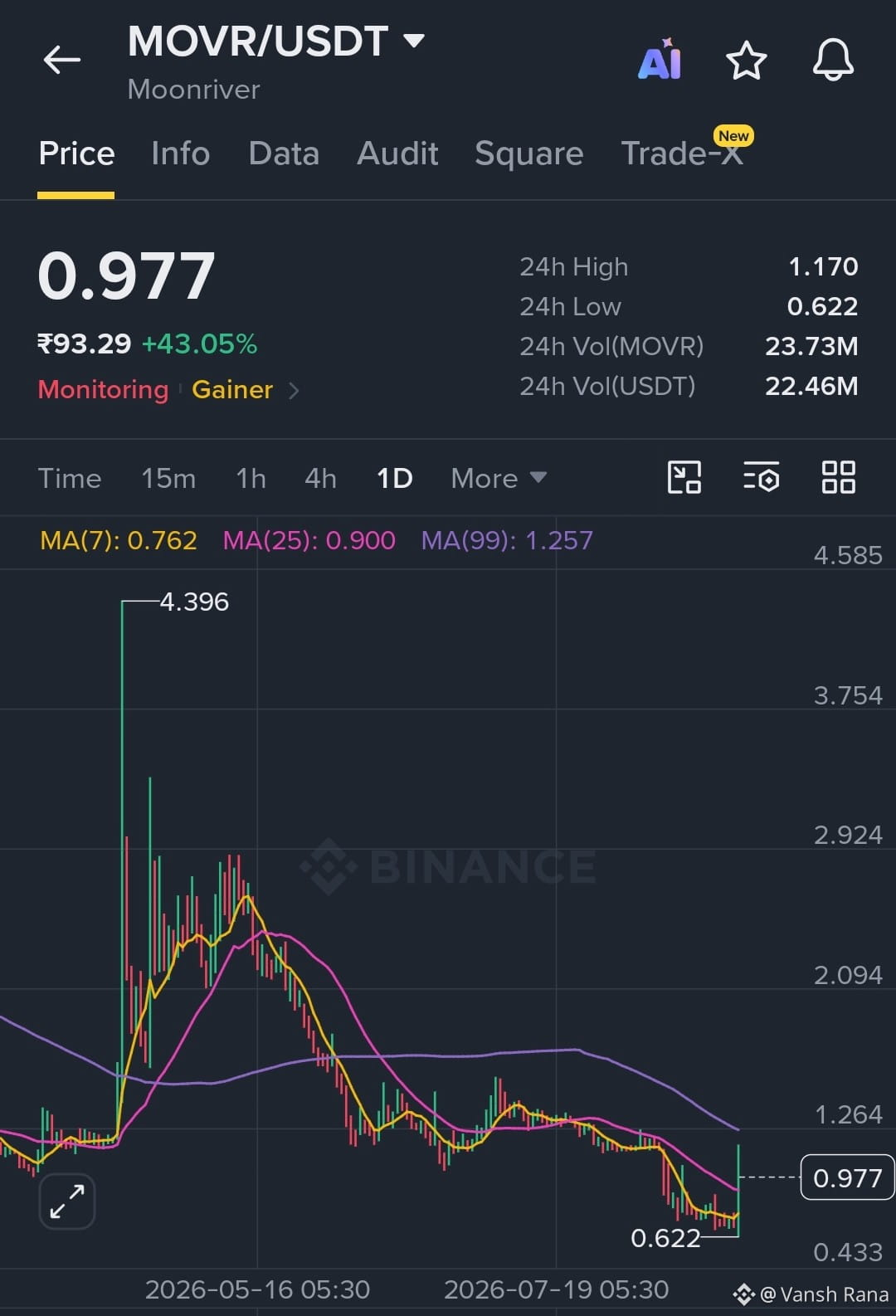This screenshot has width=896, height=1316.
Task: Expand Monitoring Gainer tags chevron
Action: point(294,390)
